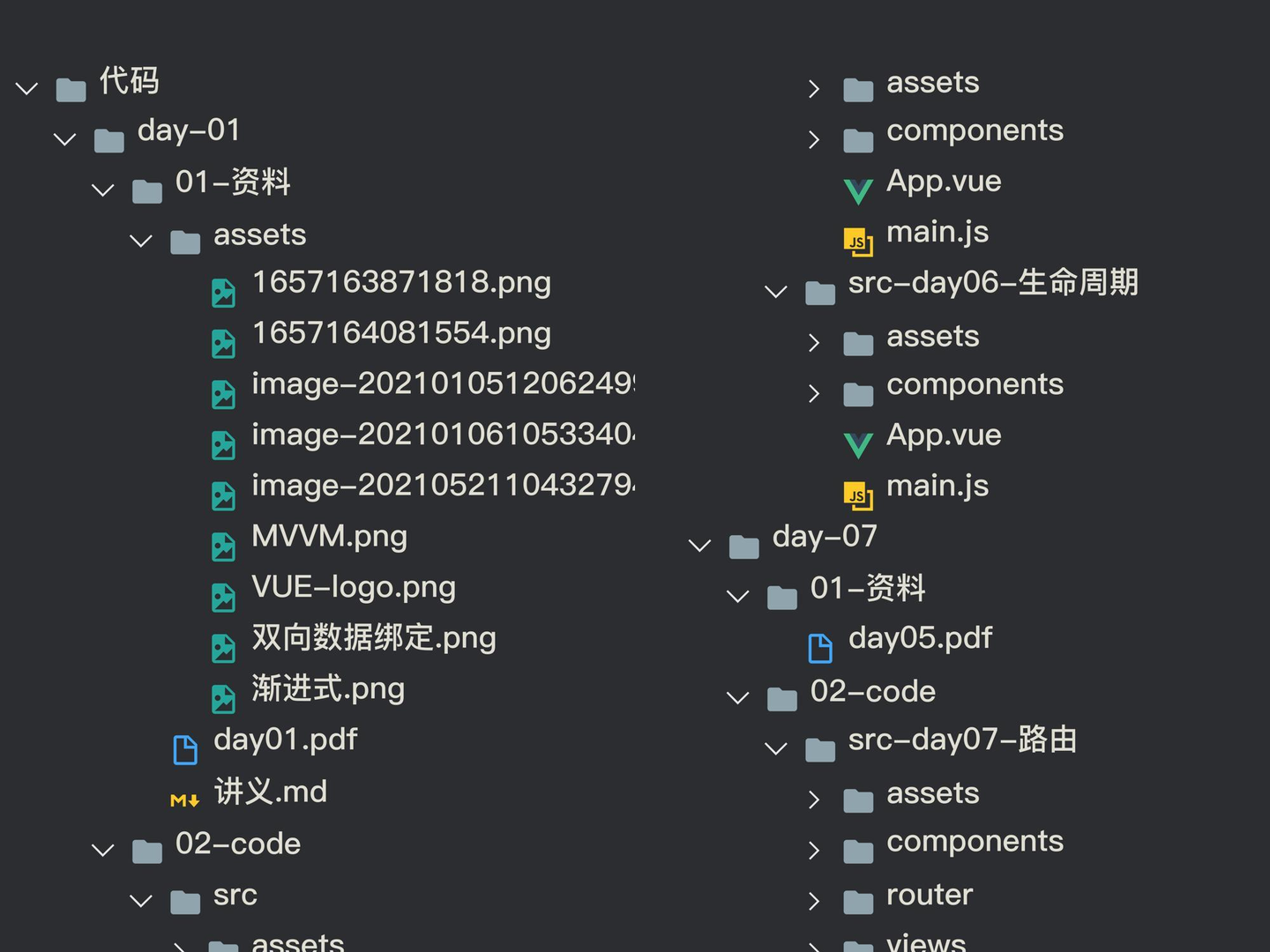
Task: Expand the views folder
Action: click(814, 945)
